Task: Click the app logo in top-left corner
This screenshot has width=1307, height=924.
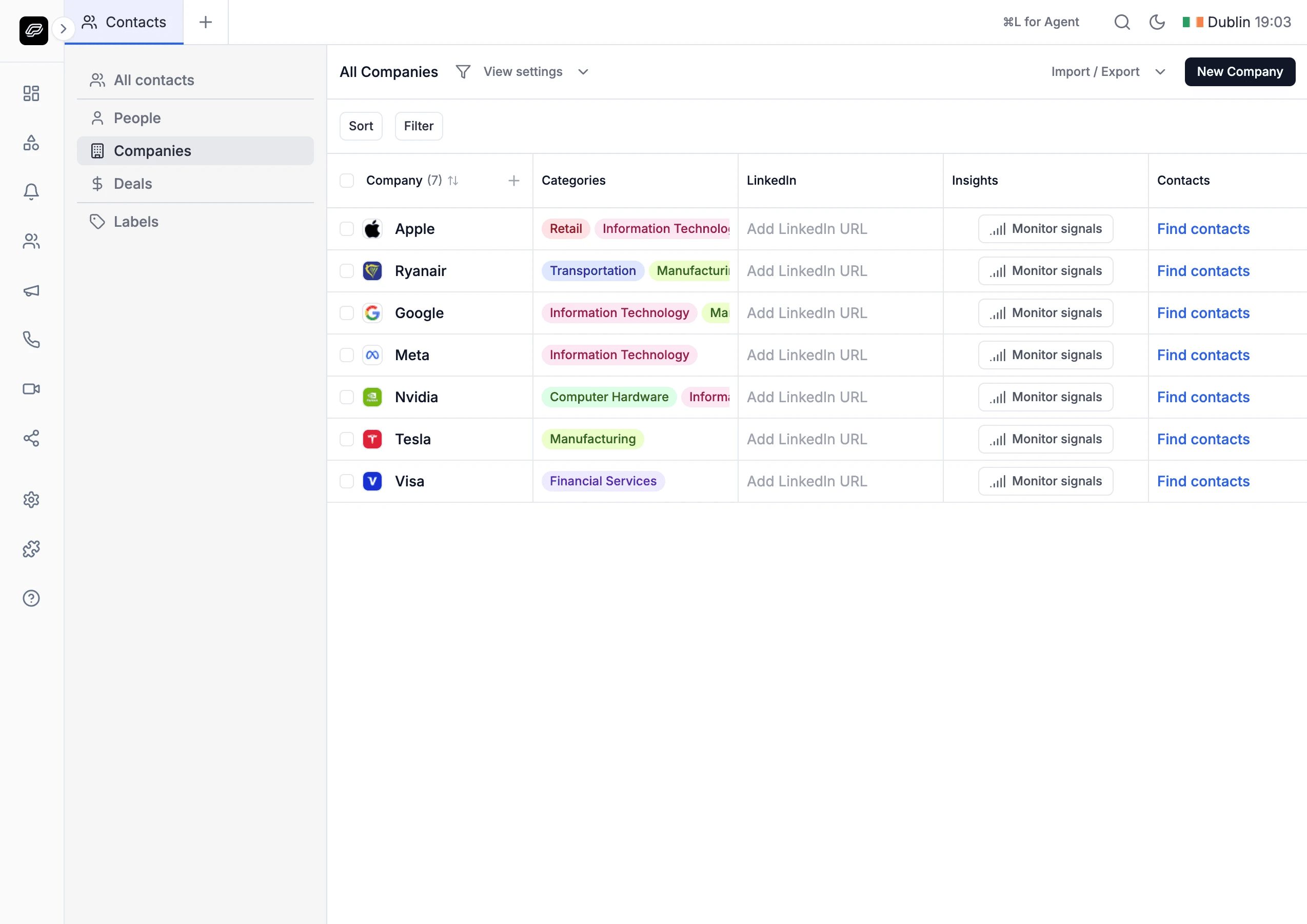Action: point(33,31)
